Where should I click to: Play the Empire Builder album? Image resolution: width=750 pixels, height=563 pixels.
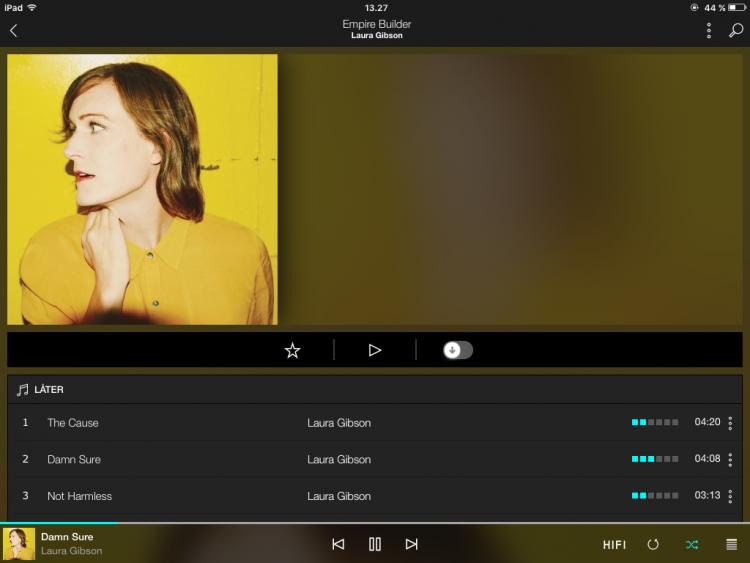coord(375,350)
